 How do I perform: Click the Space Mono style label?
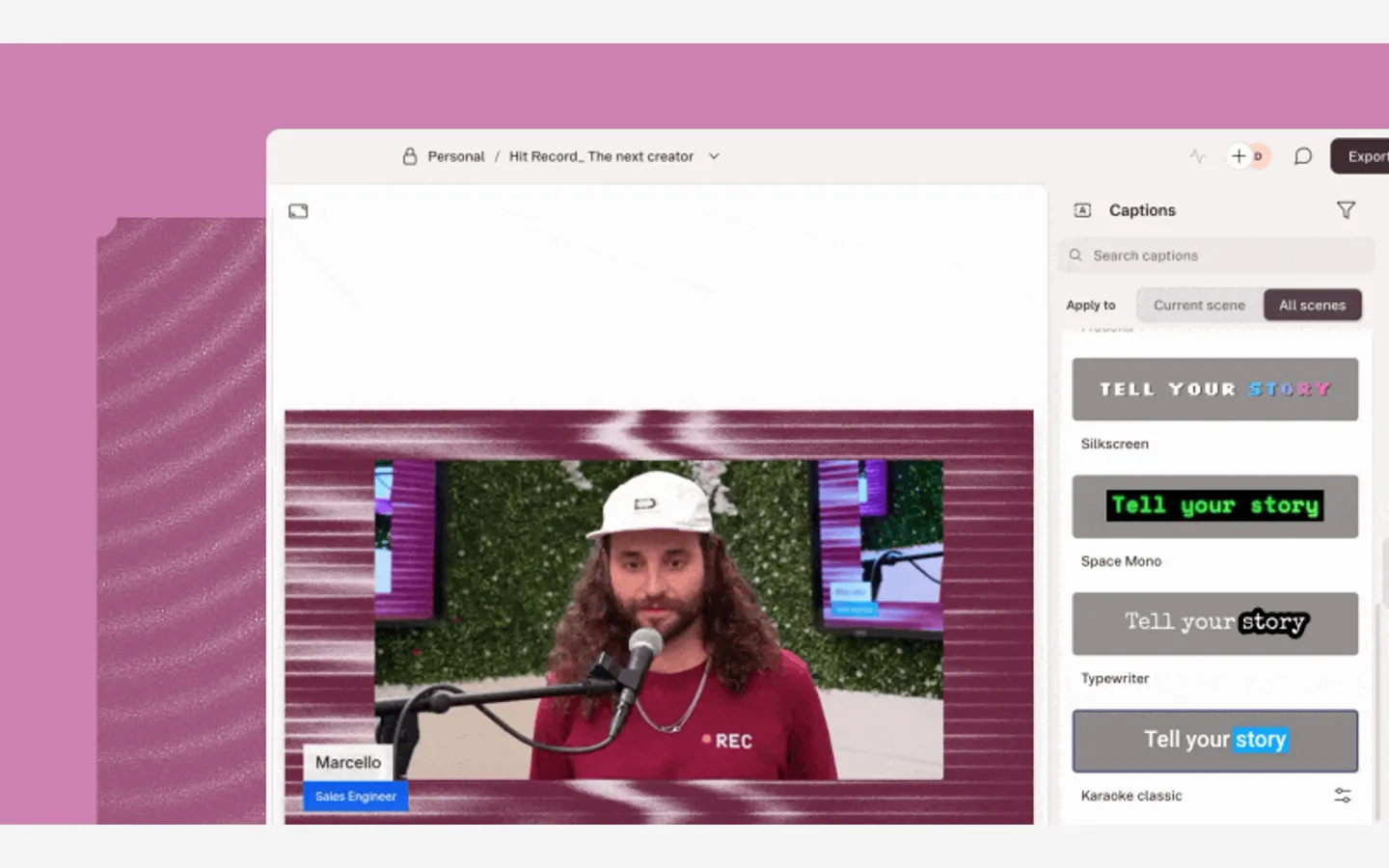pos(1121,561)
